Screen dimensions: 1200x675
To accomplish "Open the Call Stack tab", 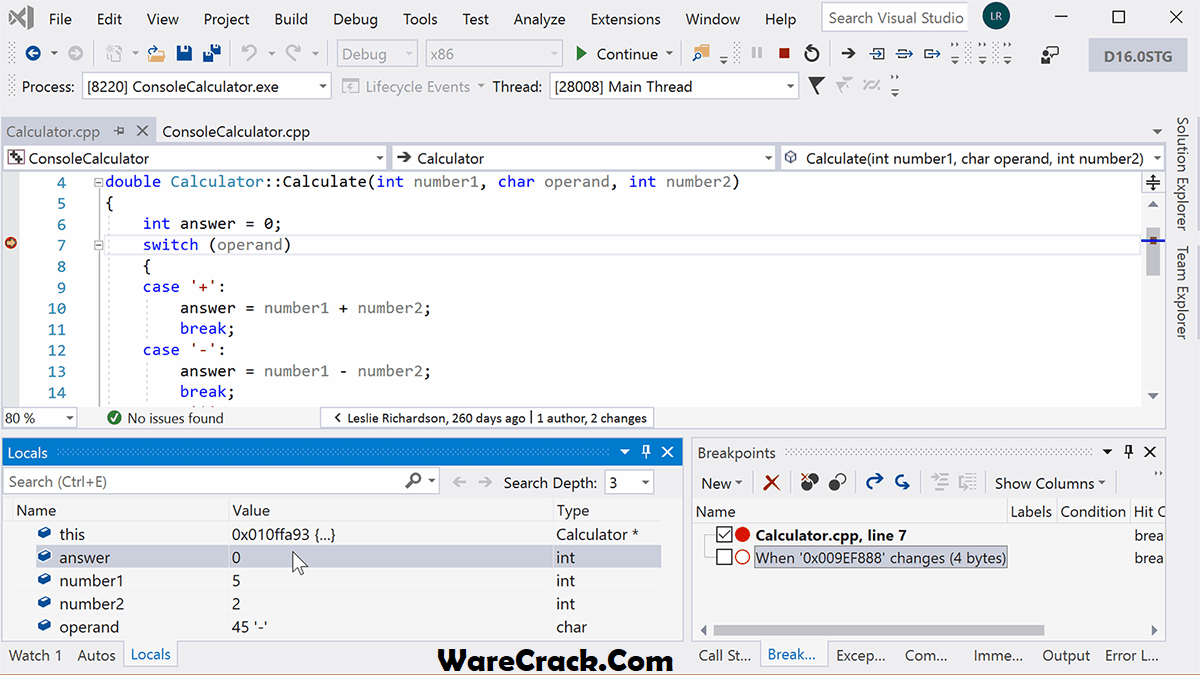I will coord(725,655).
